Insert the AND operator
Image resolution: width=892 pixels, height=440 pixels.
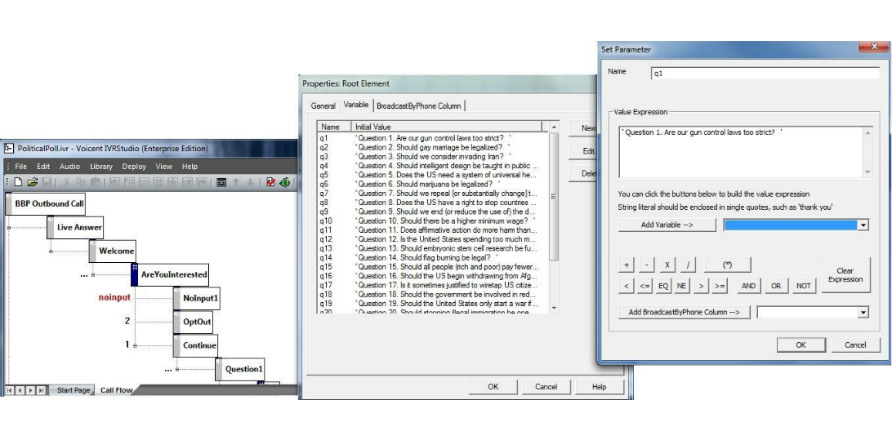(x=748, y=286)
